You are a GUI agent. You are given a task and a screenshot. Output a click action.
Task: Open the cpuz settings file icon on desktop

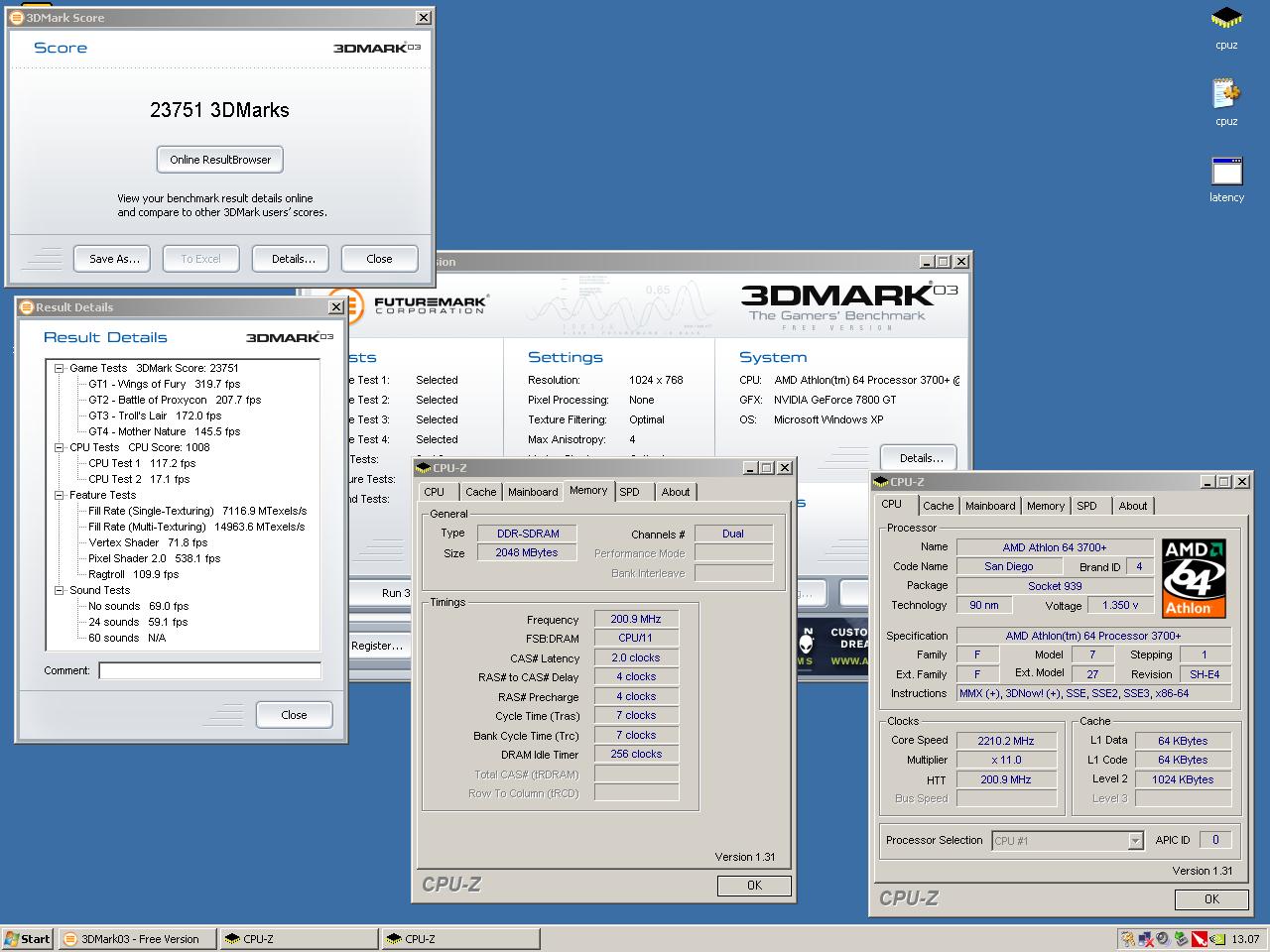(x=1226, y=94)
